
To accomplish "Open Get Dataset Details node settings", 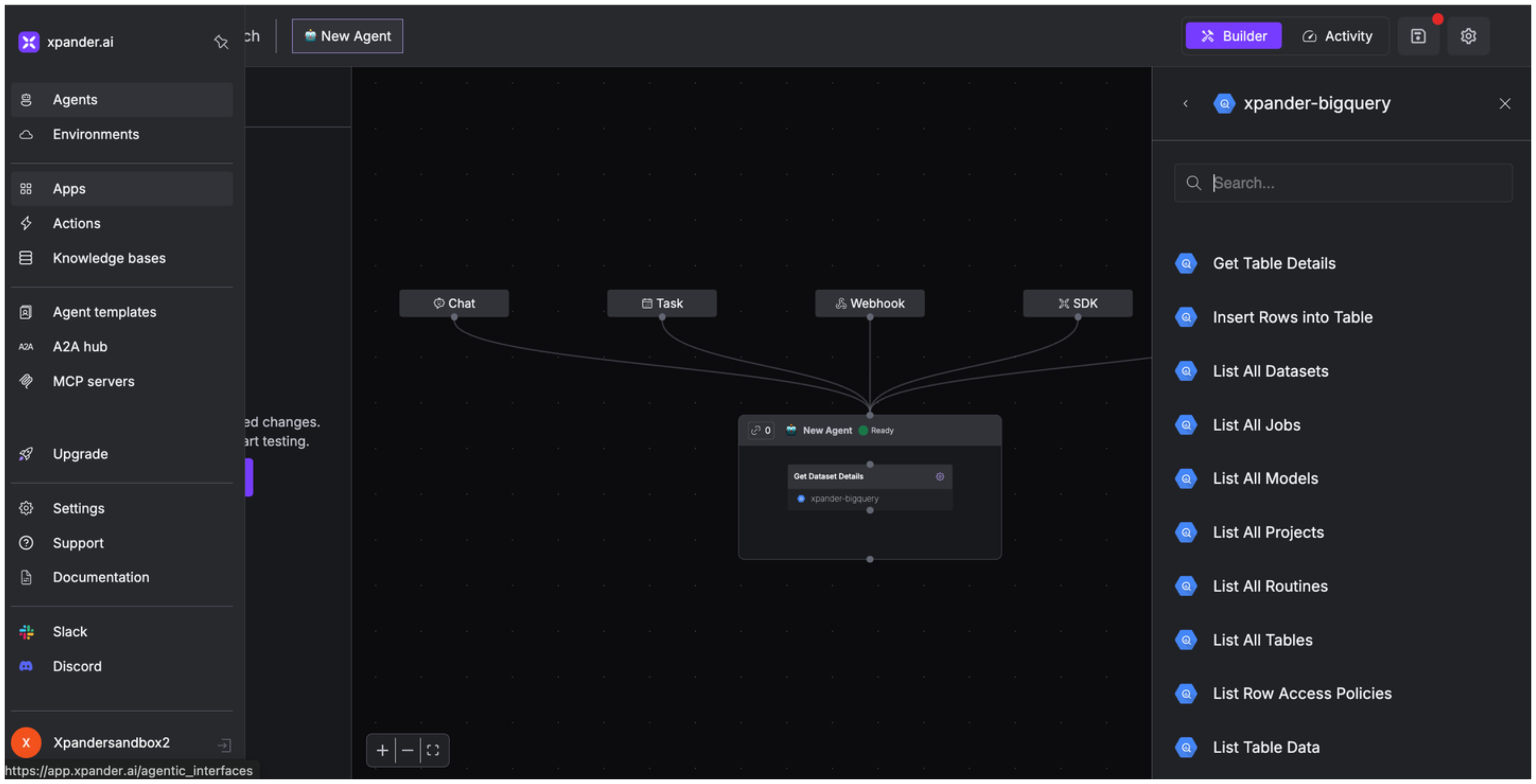I will coord(940,476).
